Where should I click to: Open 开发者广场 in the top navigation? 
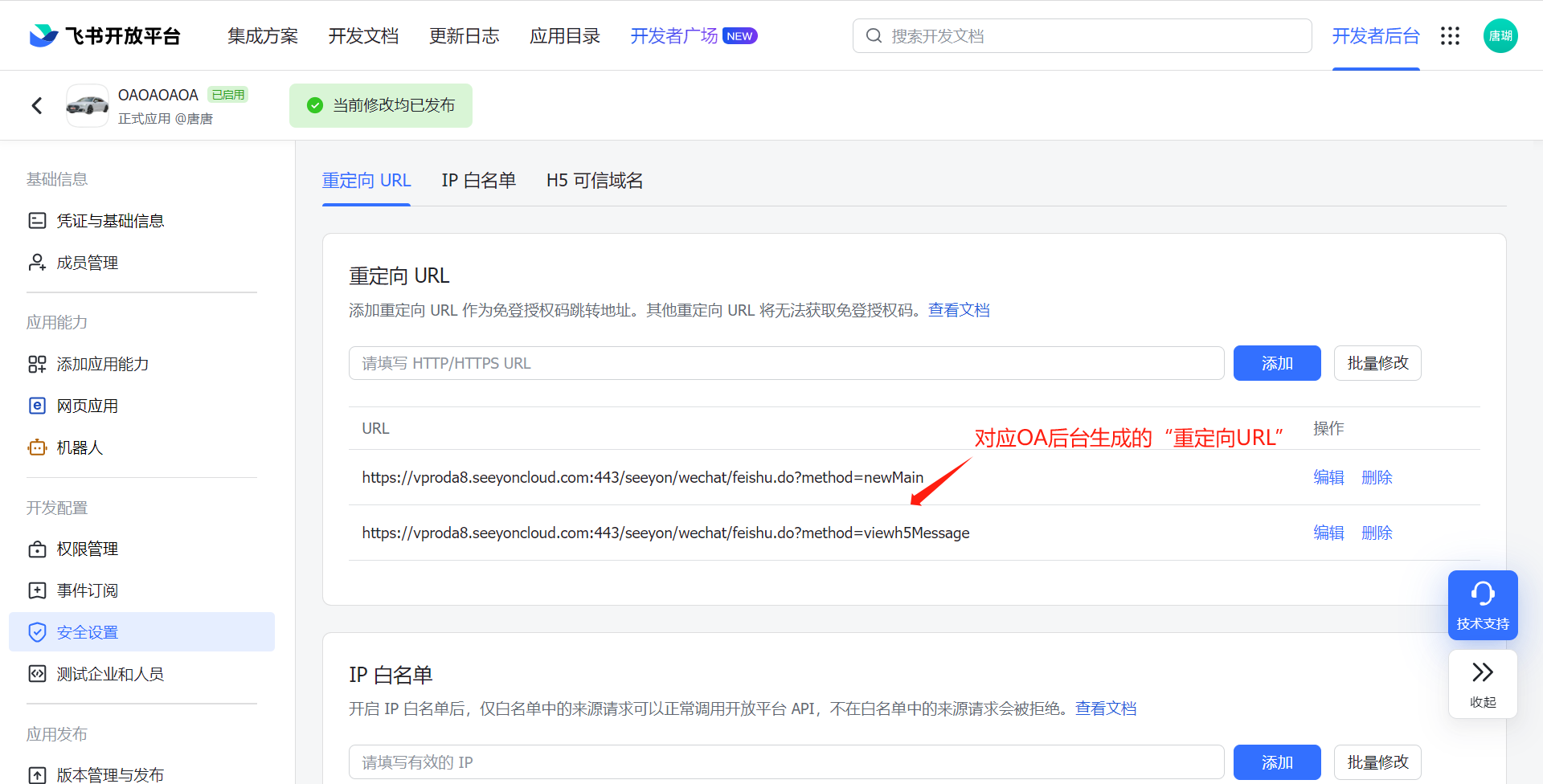674,36
